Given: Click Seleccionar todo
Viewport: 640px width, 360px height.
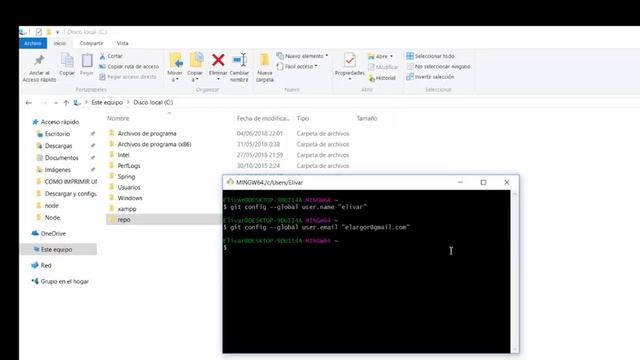Looking at the screenshot, I should tap(430, 56).
